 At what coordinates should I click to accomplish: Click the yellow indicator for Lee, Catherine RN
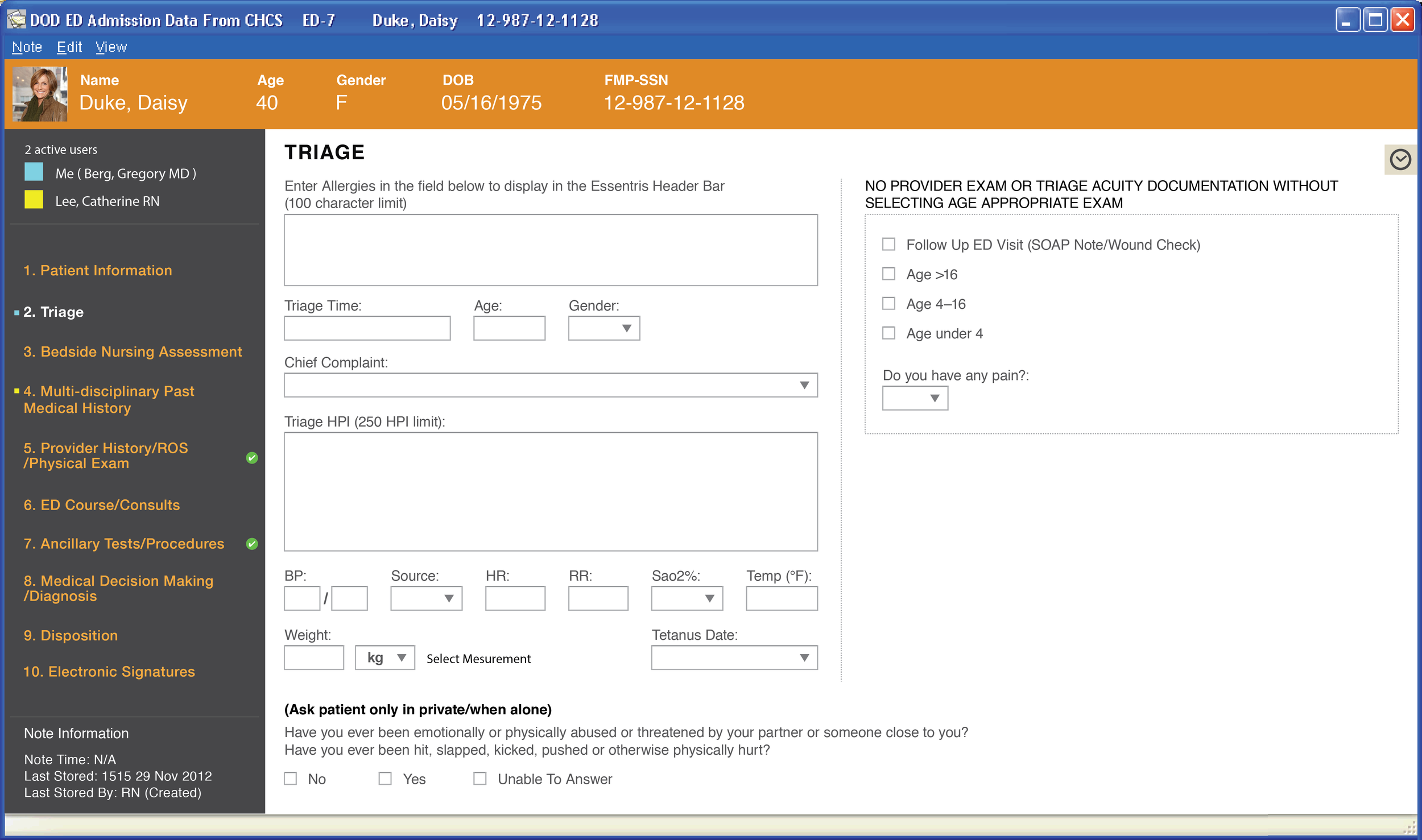click(x=33, y=200)
